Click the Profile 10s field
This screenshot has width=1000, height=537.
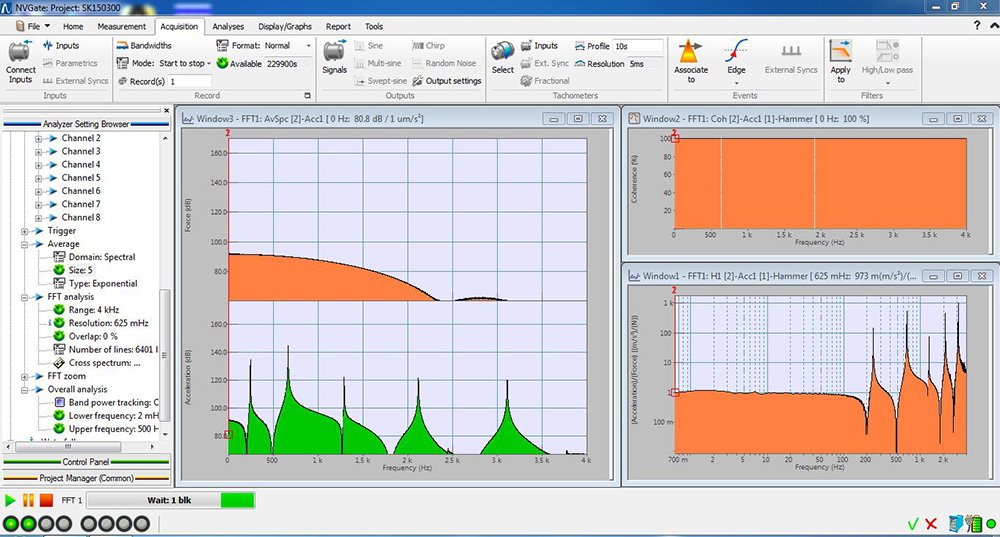(x=637, y=46)
